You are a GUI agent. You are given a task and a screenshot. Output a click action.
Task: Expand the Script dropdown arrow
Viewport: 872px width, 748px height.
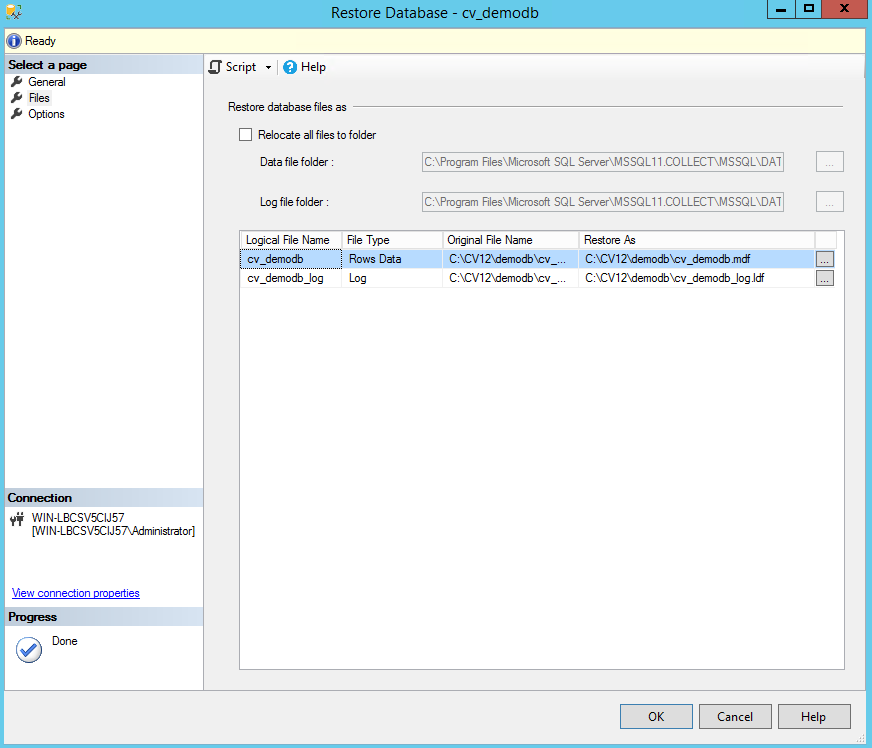tap(268, 67)
